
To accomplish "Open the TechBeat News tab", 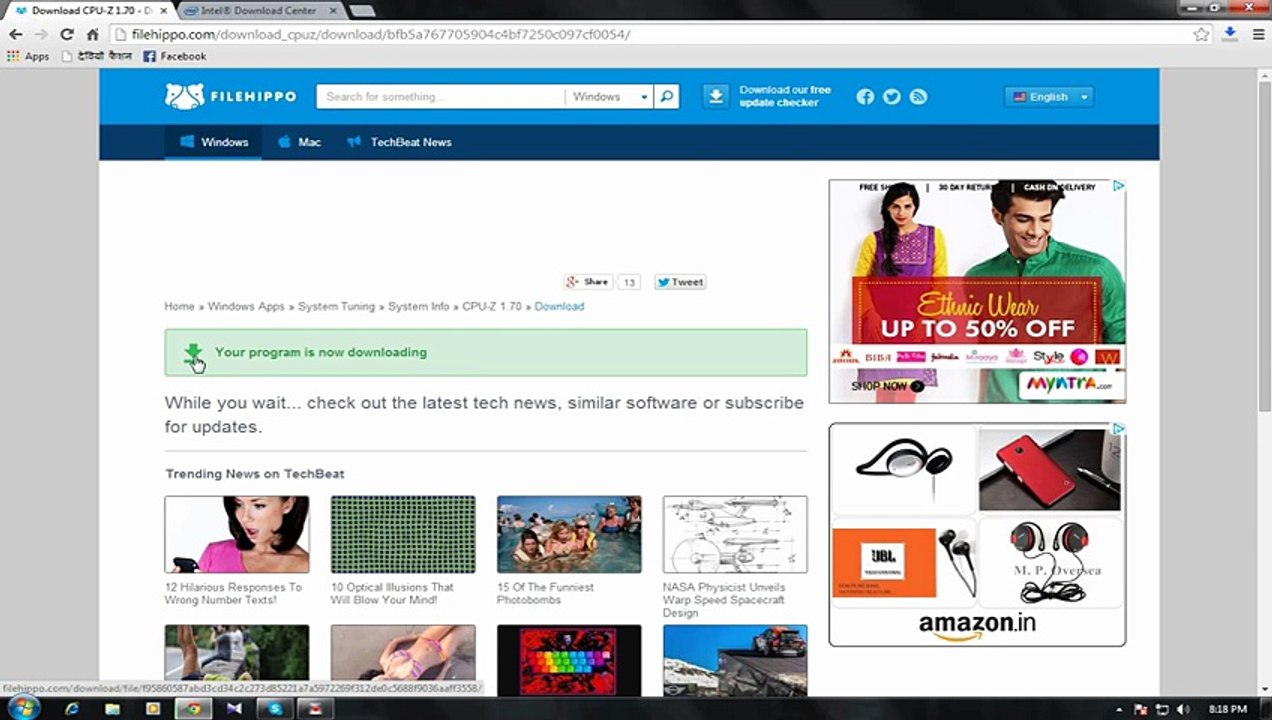I will pos(399,142).
